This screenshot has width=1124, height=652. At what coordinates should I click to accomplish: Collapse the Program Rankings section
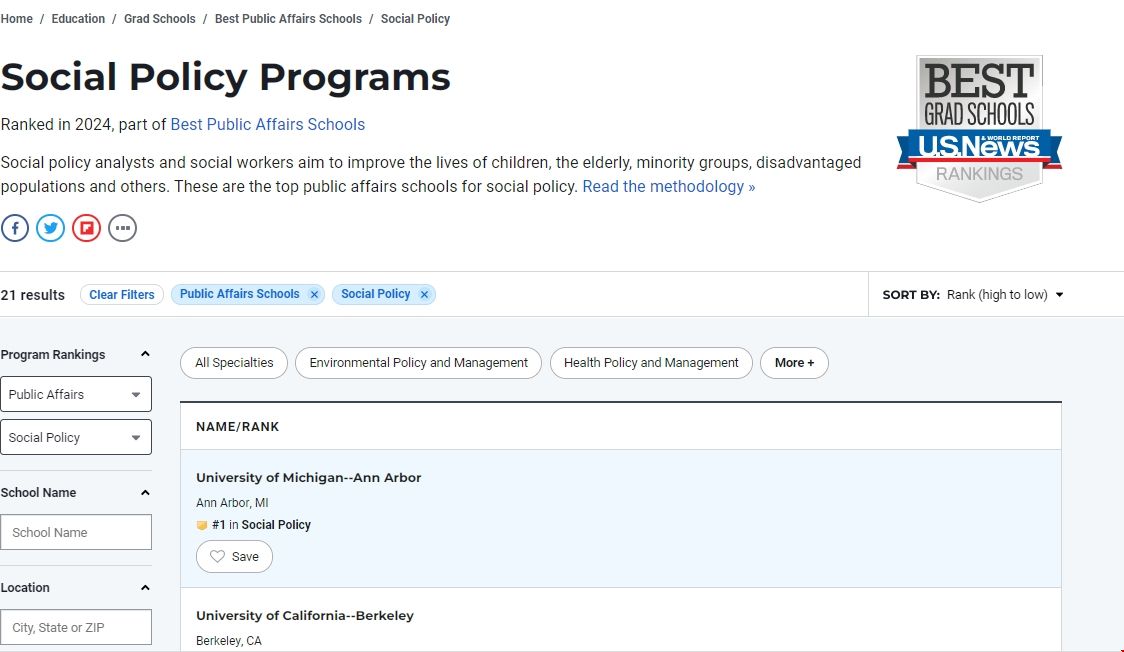pos(145,354)
